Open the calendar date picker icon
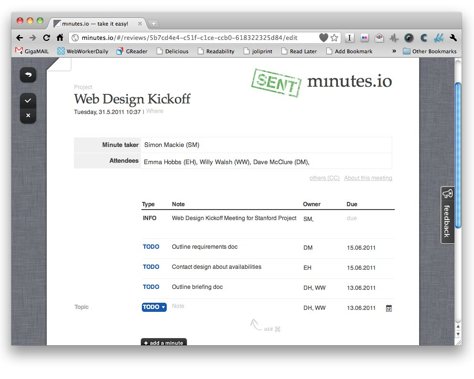This screenshot has height=379, width=474. click(x=389, y=308)
